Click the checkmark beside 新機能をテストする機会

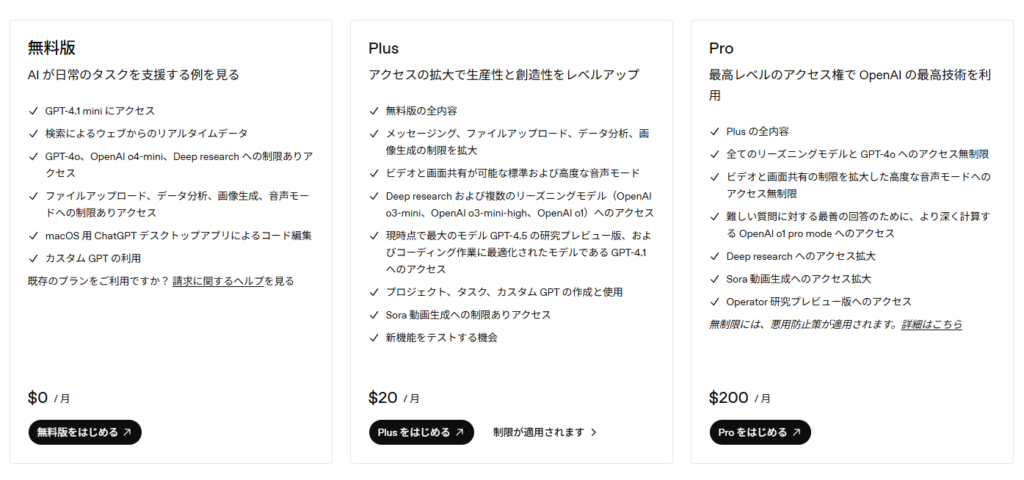(374, 337)
